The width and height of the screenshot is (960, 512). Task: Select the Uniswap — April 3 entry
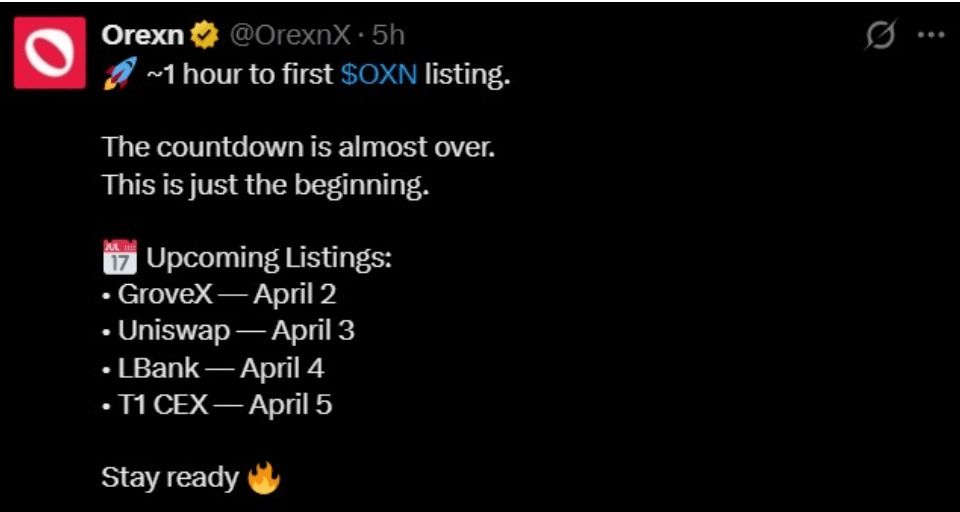(236, 331)
